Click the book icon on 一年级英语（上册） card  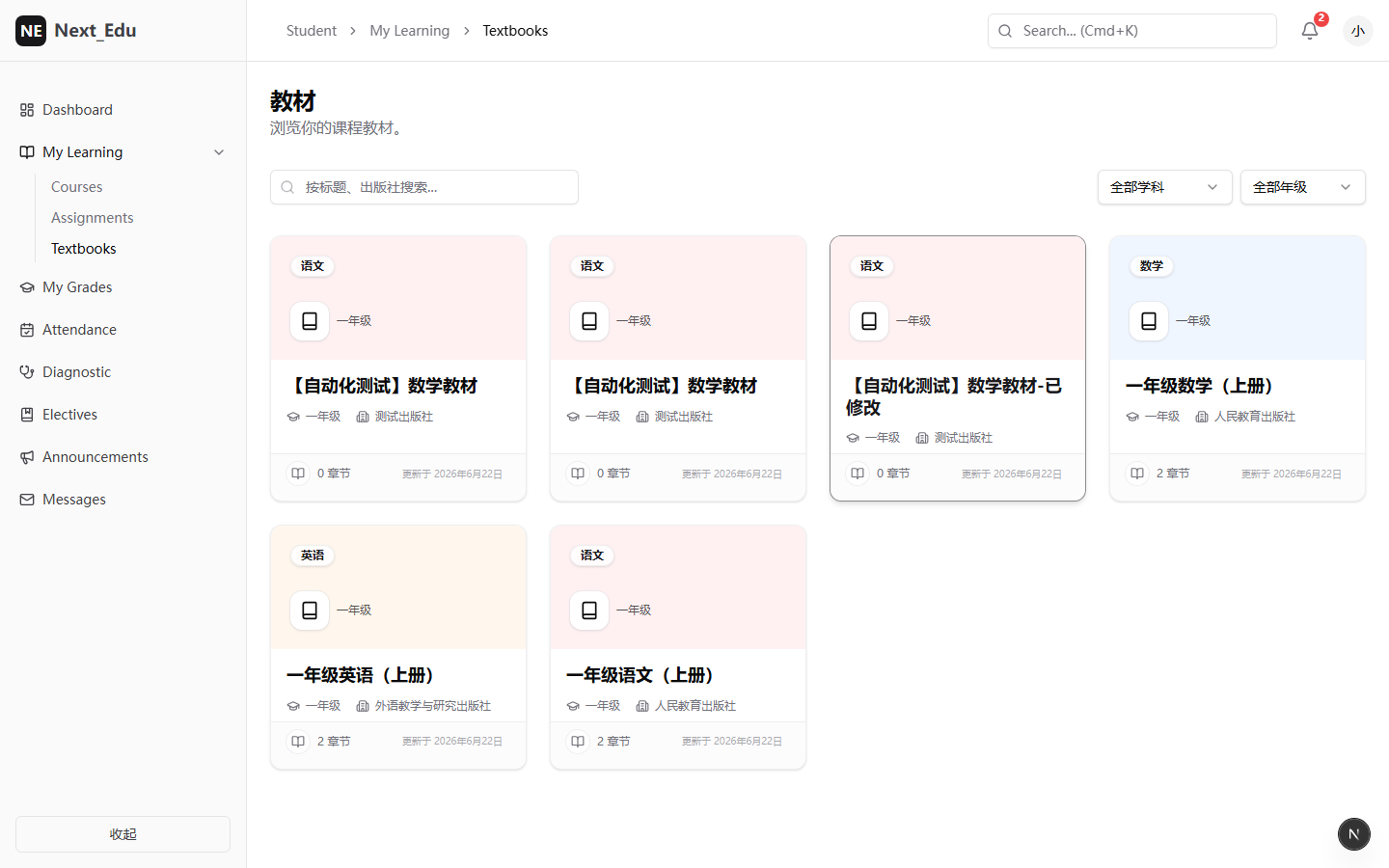coord(310,610)
